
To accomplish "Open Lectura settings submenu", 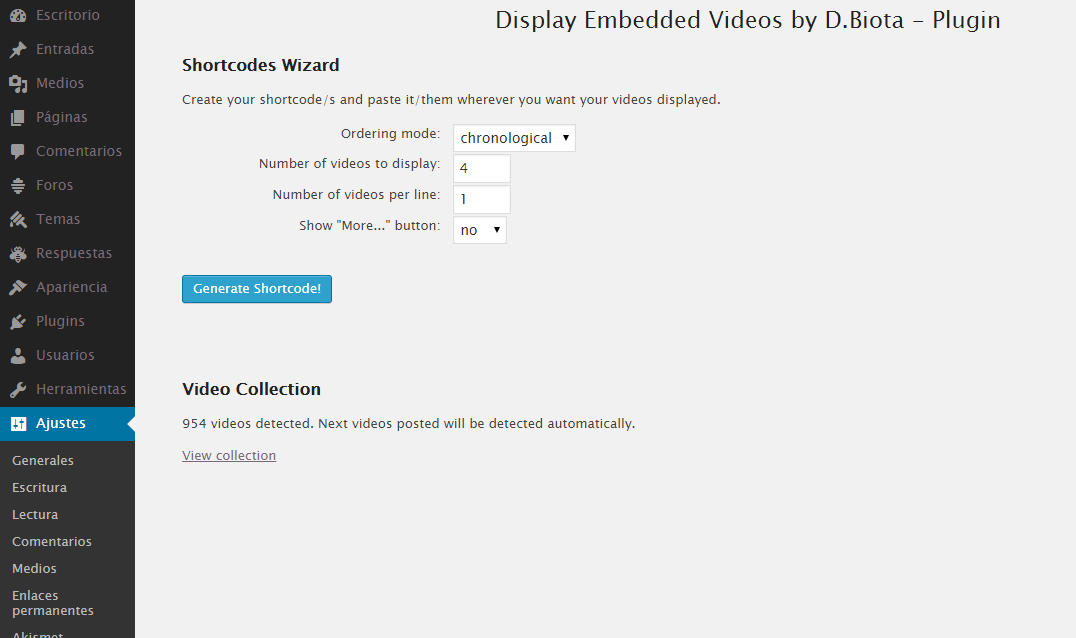I will coord(35,515).
